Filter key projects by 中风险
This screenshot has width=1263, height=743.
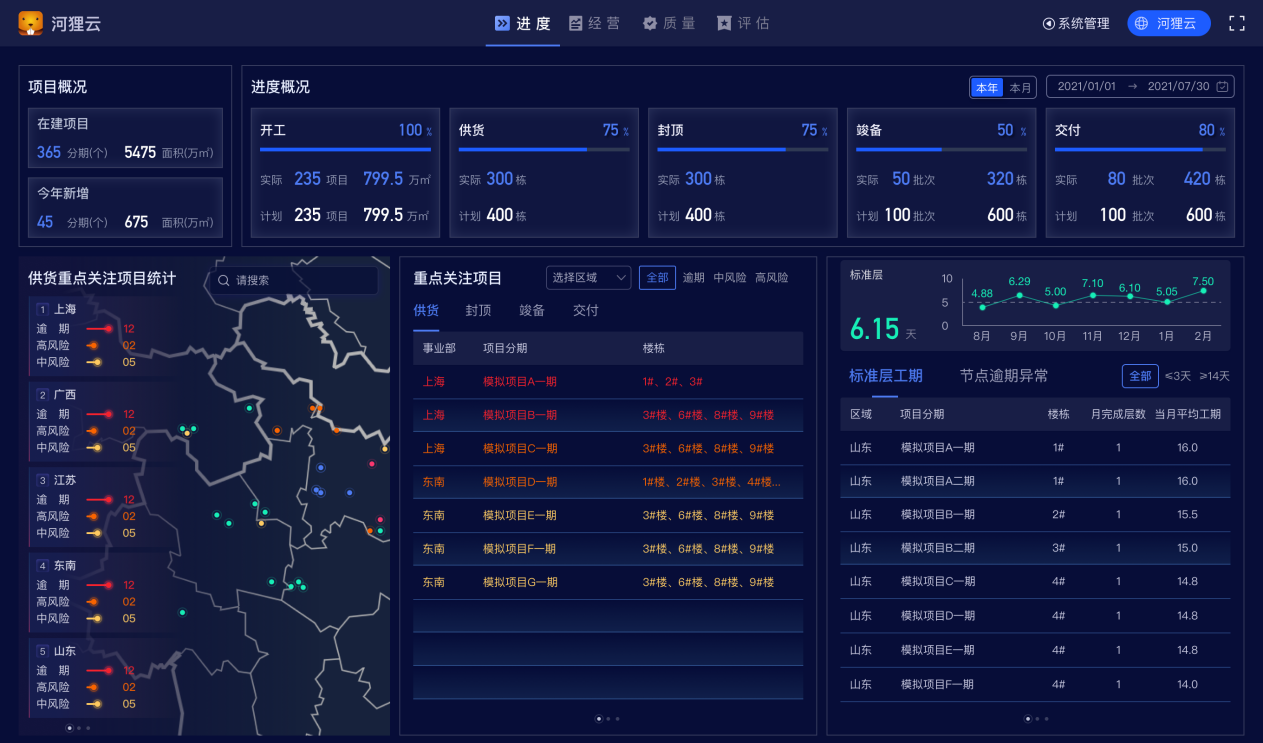730,278
